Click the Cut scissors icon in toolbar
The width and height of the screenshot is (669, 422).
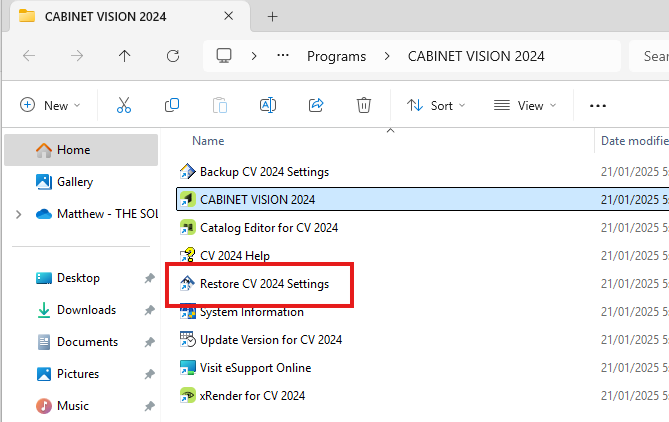(124, 105)
